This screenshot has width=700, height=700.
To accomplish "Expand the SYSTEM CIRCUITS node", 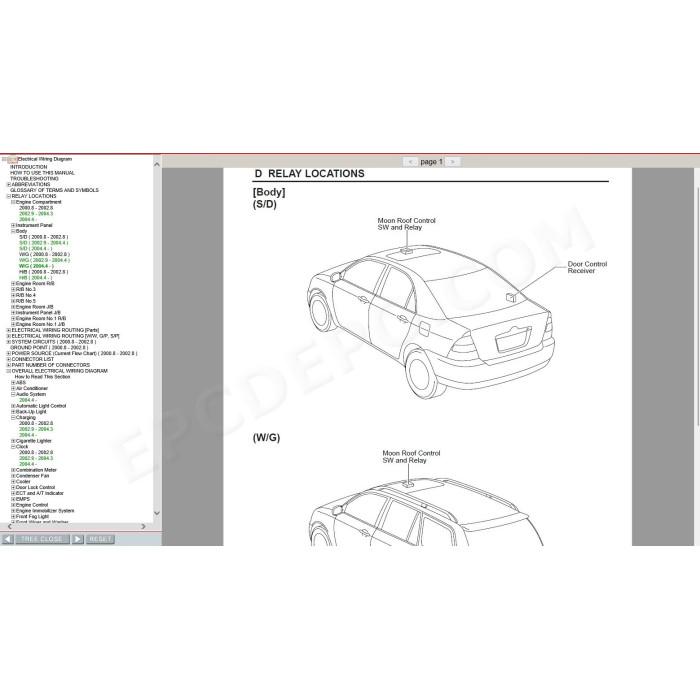I will click(x=8, y=342).
